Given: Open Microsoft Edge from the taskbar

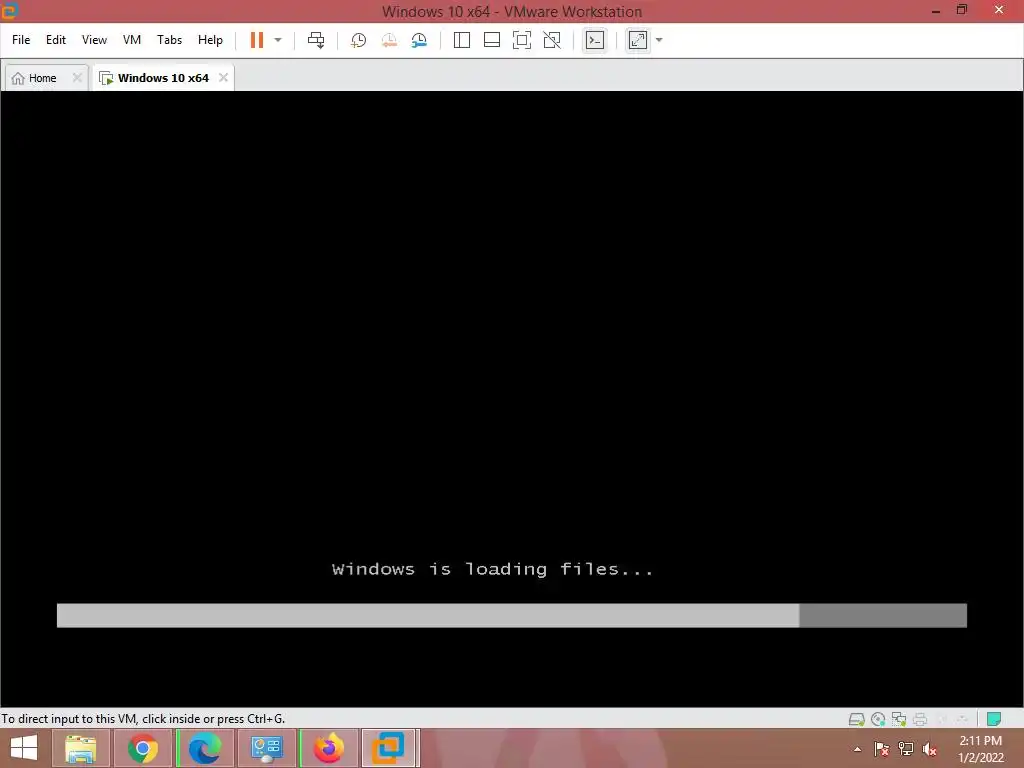Looking at the screenshot, I should [x=204, y=748].
